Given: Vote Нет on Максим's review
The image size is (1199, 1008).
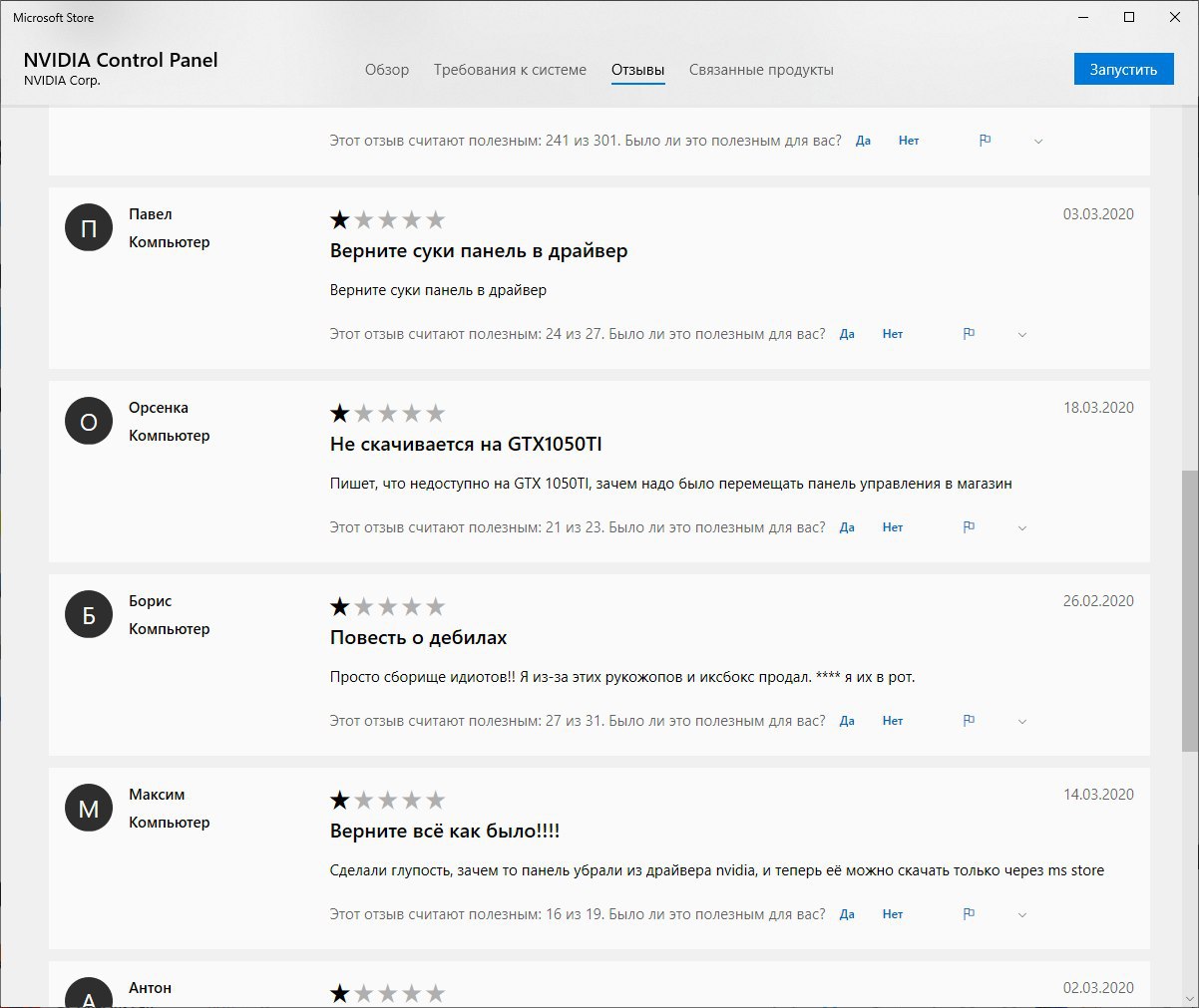Looking at the screenshot, I should click(893, 914).
